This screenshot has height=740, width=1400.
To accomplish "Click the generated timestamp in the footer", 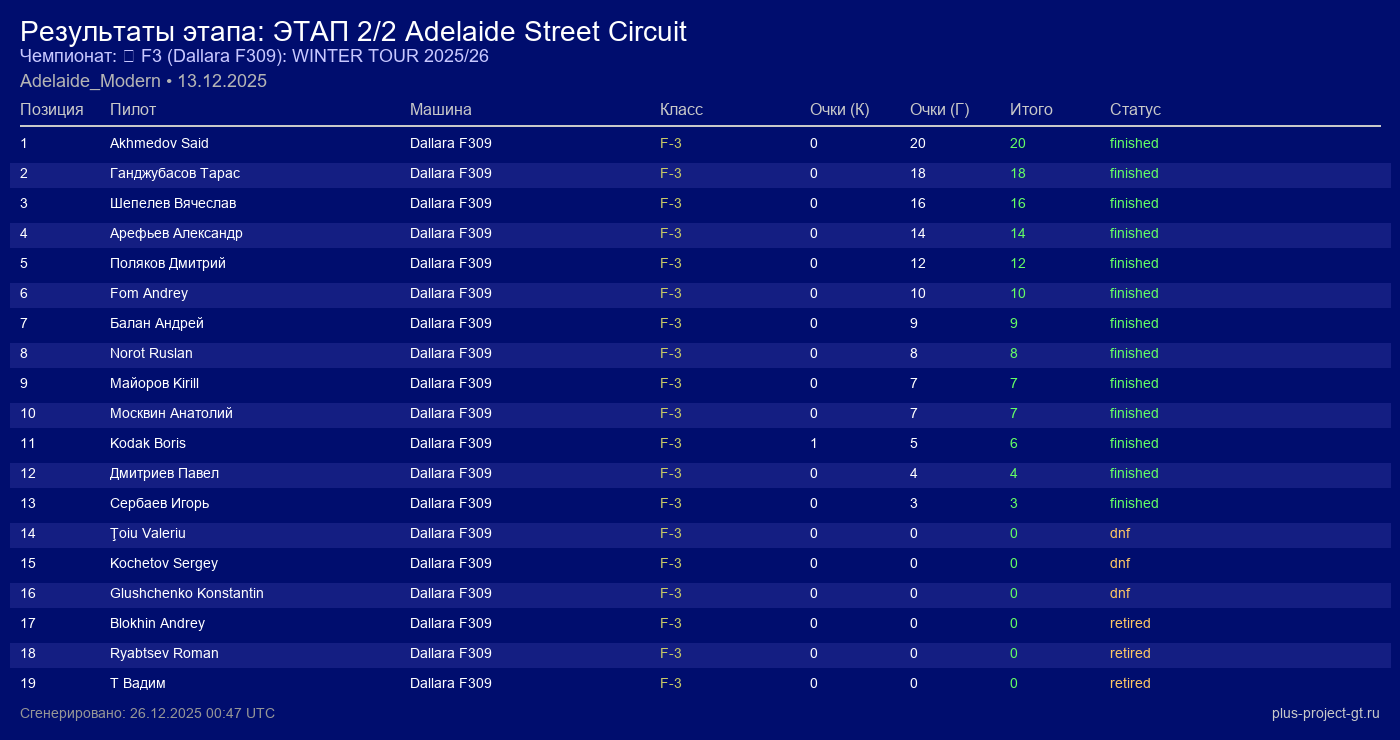I will click(x=147, y=713).
